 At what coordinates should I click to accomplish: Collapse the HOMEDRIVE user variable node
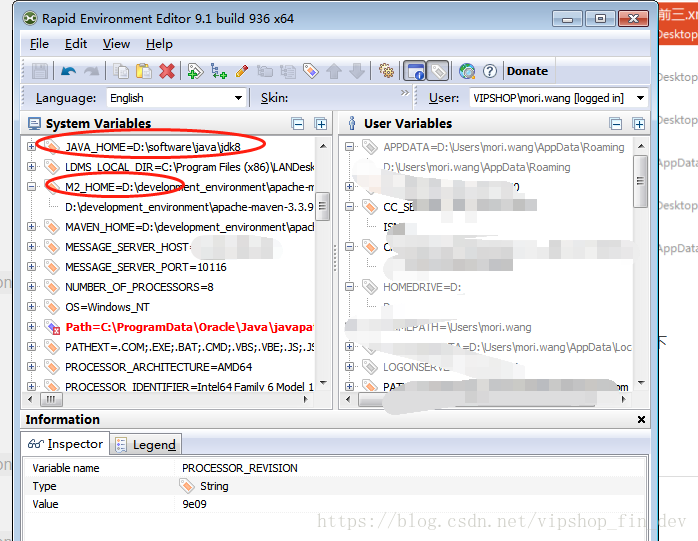pyautogui.click(x=349, y=287)
